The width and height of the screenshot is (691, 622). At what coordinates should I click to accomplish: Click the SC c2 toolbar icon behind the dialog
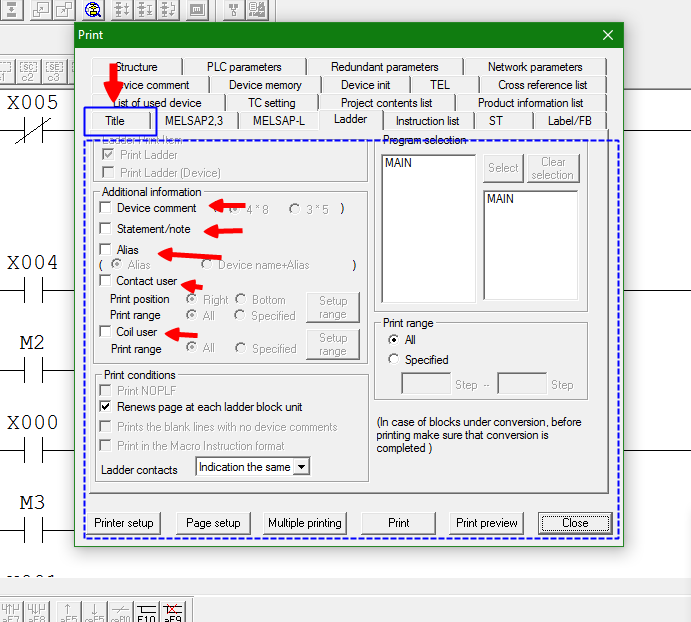[28, 71]
